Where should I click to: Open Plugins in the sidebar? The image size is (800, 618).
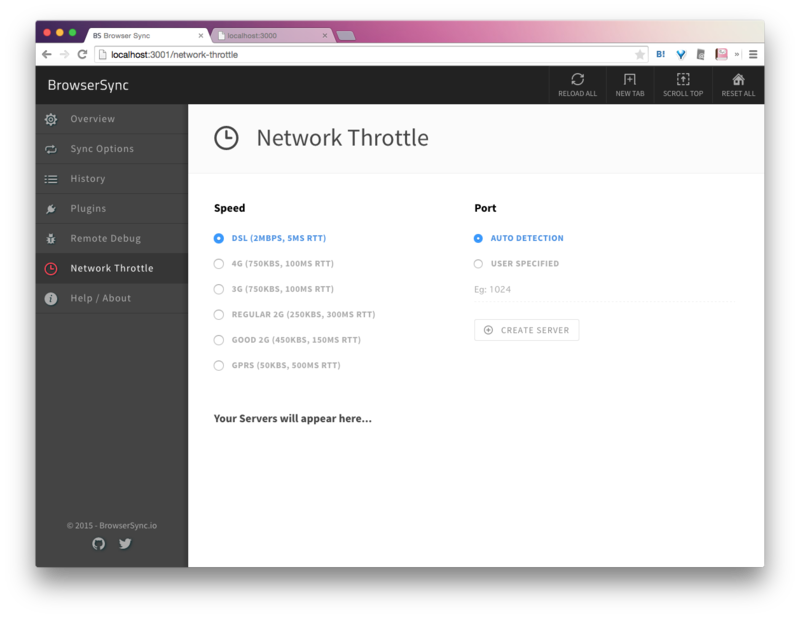112,209
